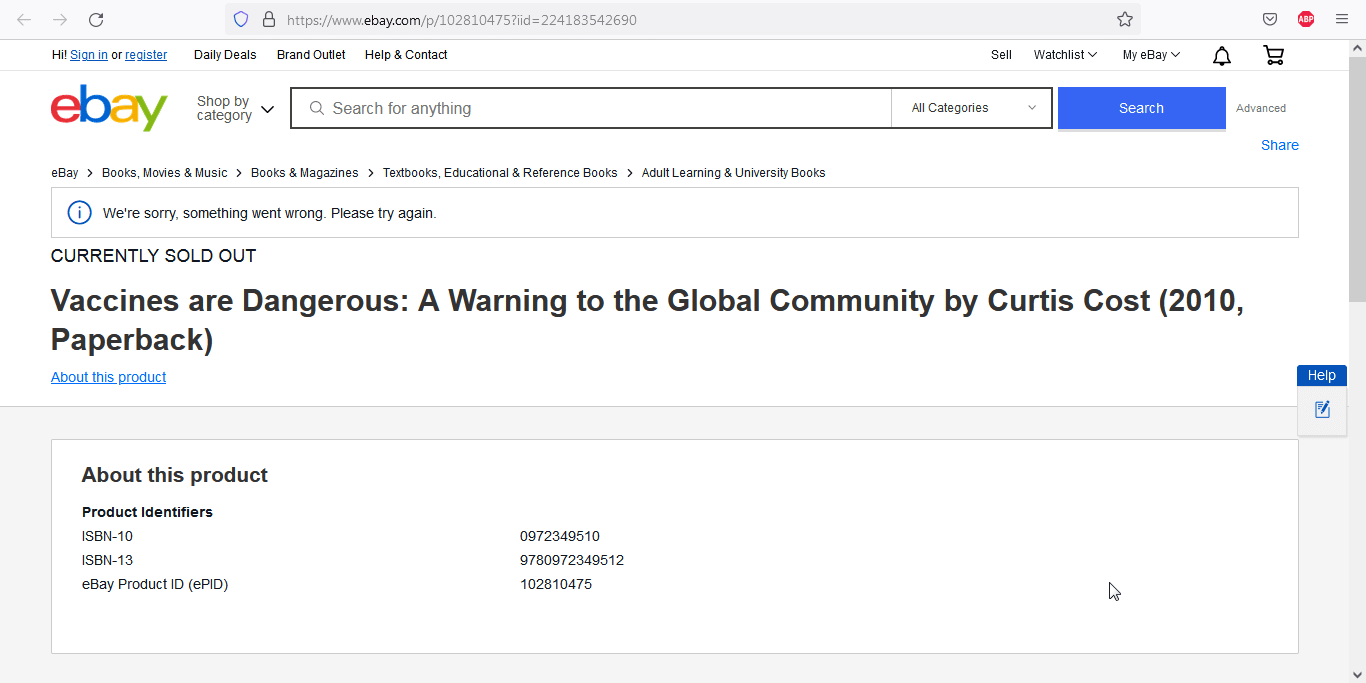Viewport: 1366px width, 683px height.
Task: Open the Adblock Plus extension icon
Action: click(1306, 20)
